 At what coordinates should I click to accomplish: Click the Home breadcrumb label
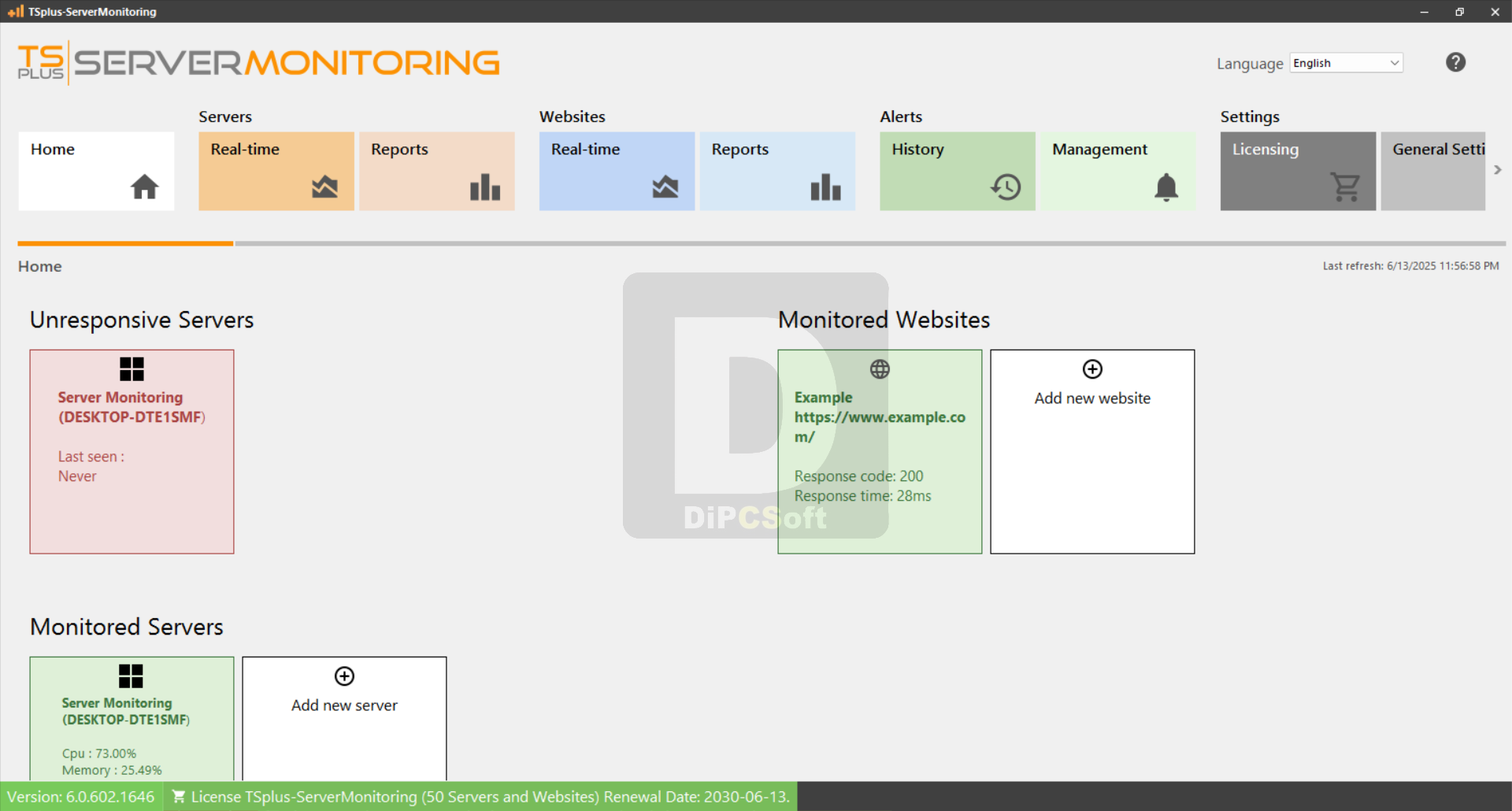pos(40,266)
